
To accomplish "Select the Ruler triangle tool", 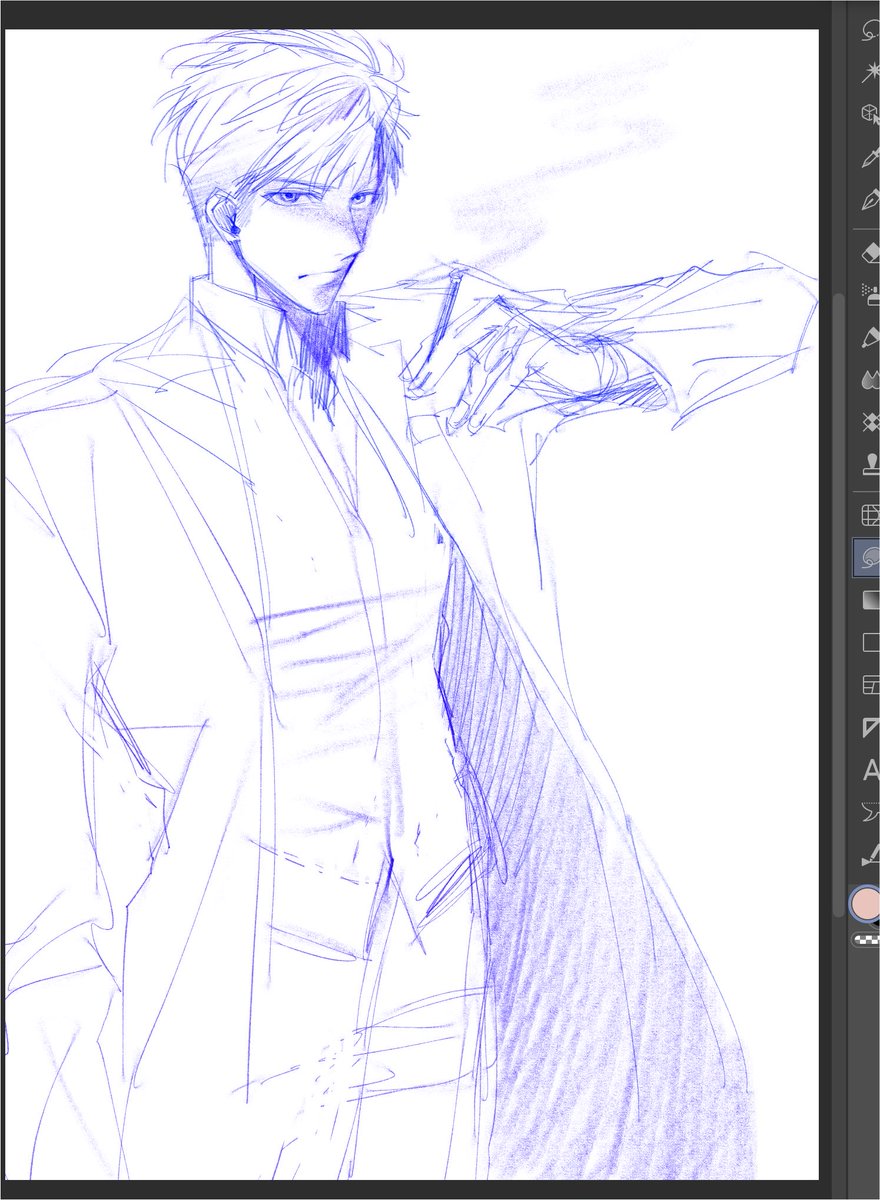I will (869, 727).
